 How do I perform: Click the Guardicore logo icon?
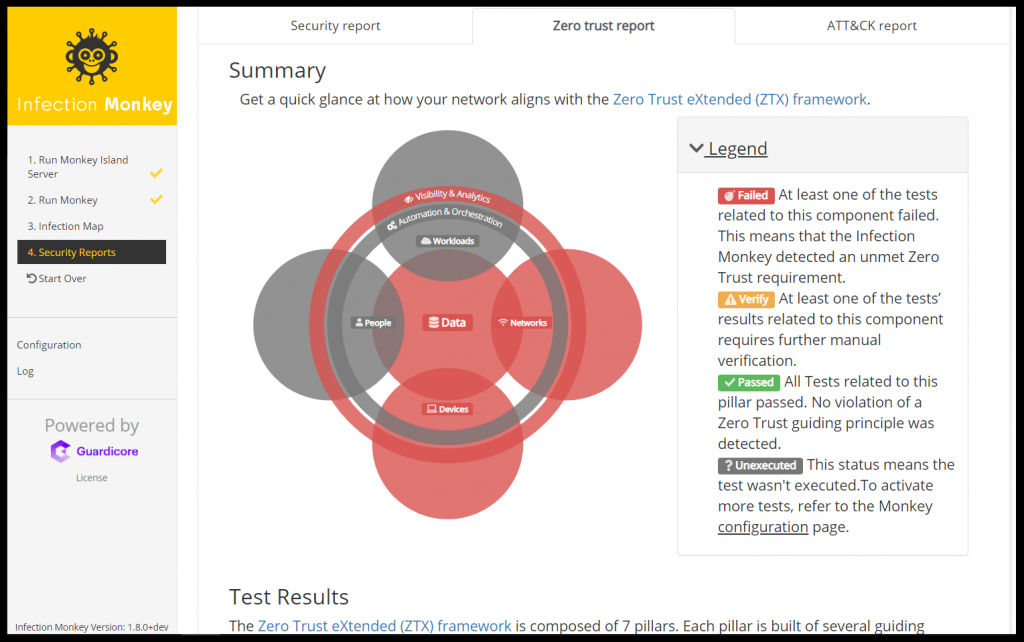pyautogui.click(x=61, y=451)
